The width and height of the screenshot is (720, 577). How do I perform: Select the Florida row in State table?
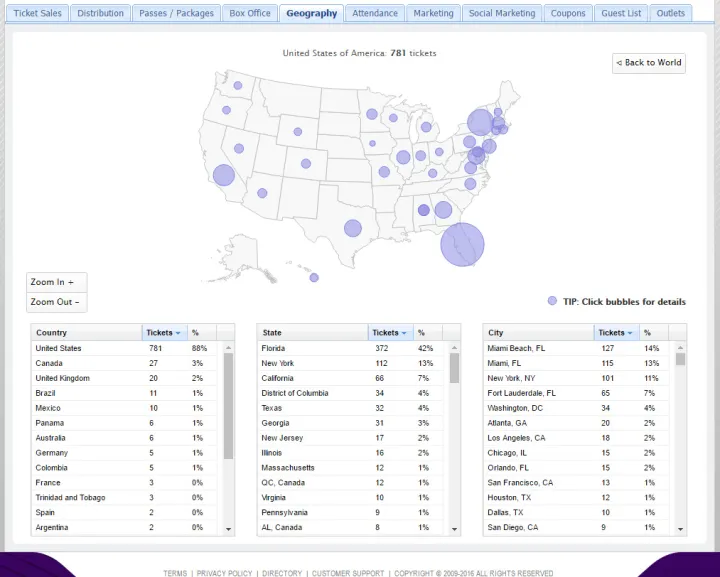(350, 348)
